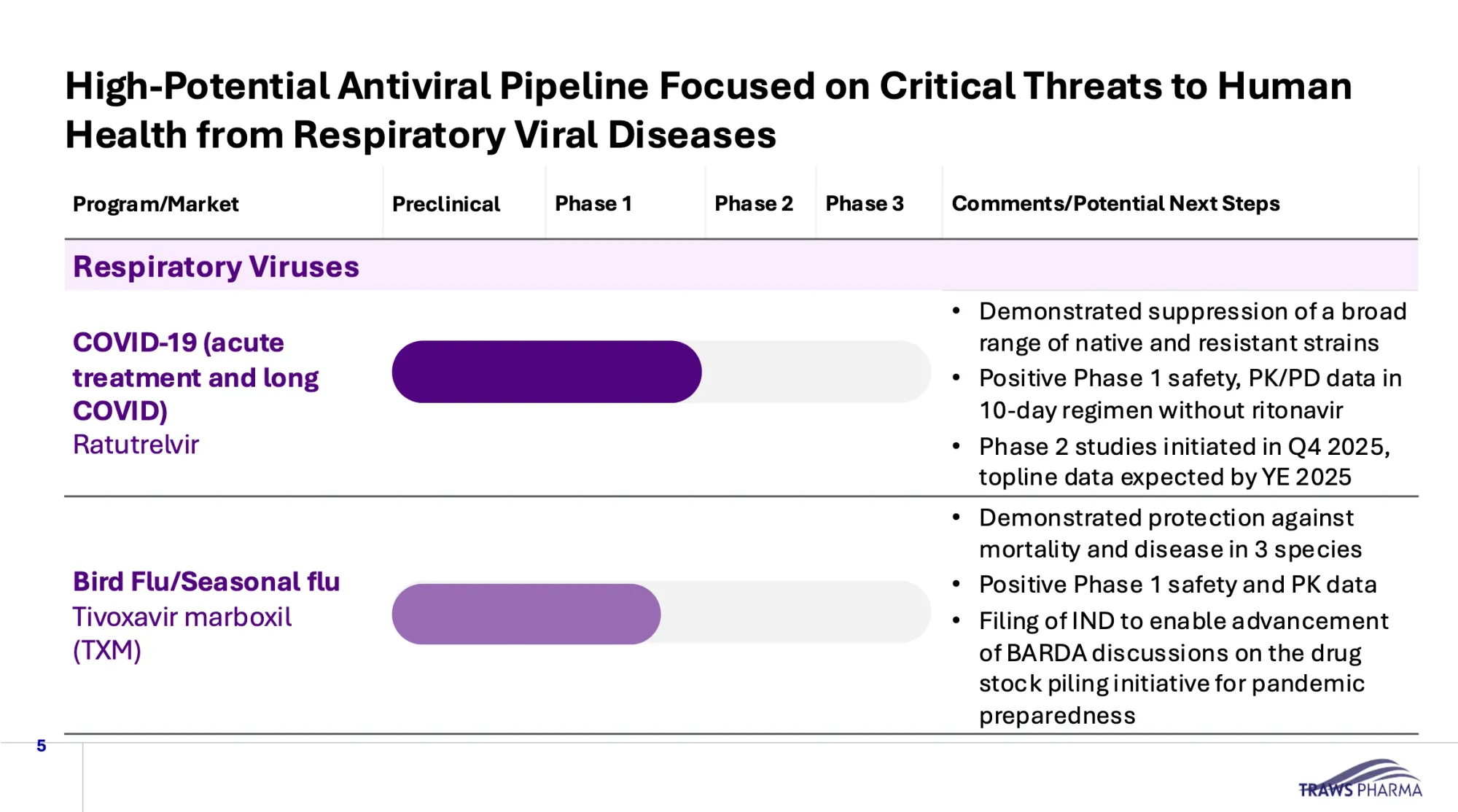Click the Comments/Potential Next Steps header
Viewport: 1458px width, 812px height.
1115,203
